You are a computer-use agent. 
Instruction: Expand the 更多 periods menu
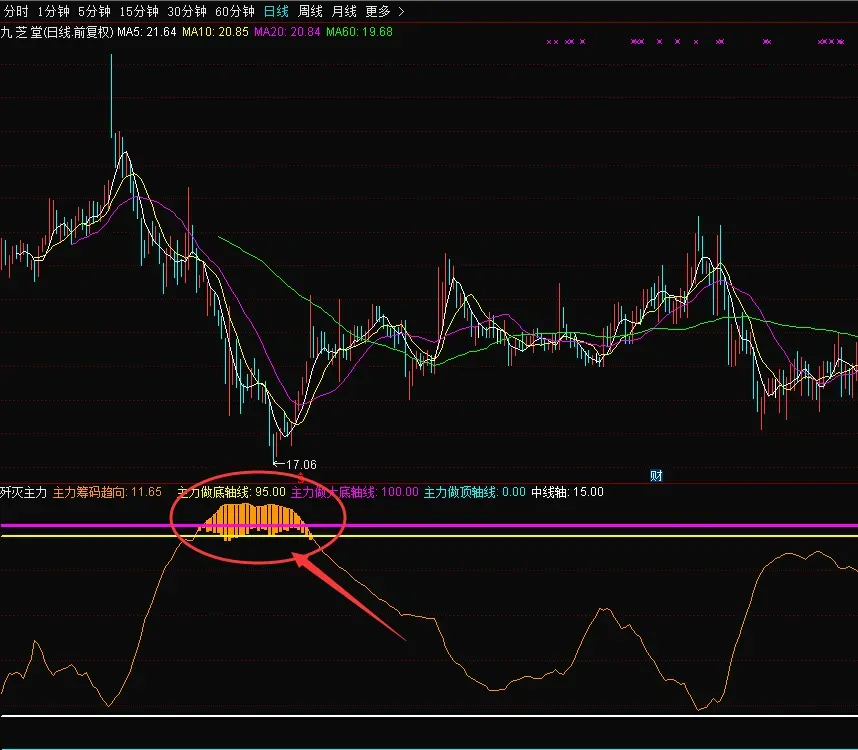tap(378, 11)
